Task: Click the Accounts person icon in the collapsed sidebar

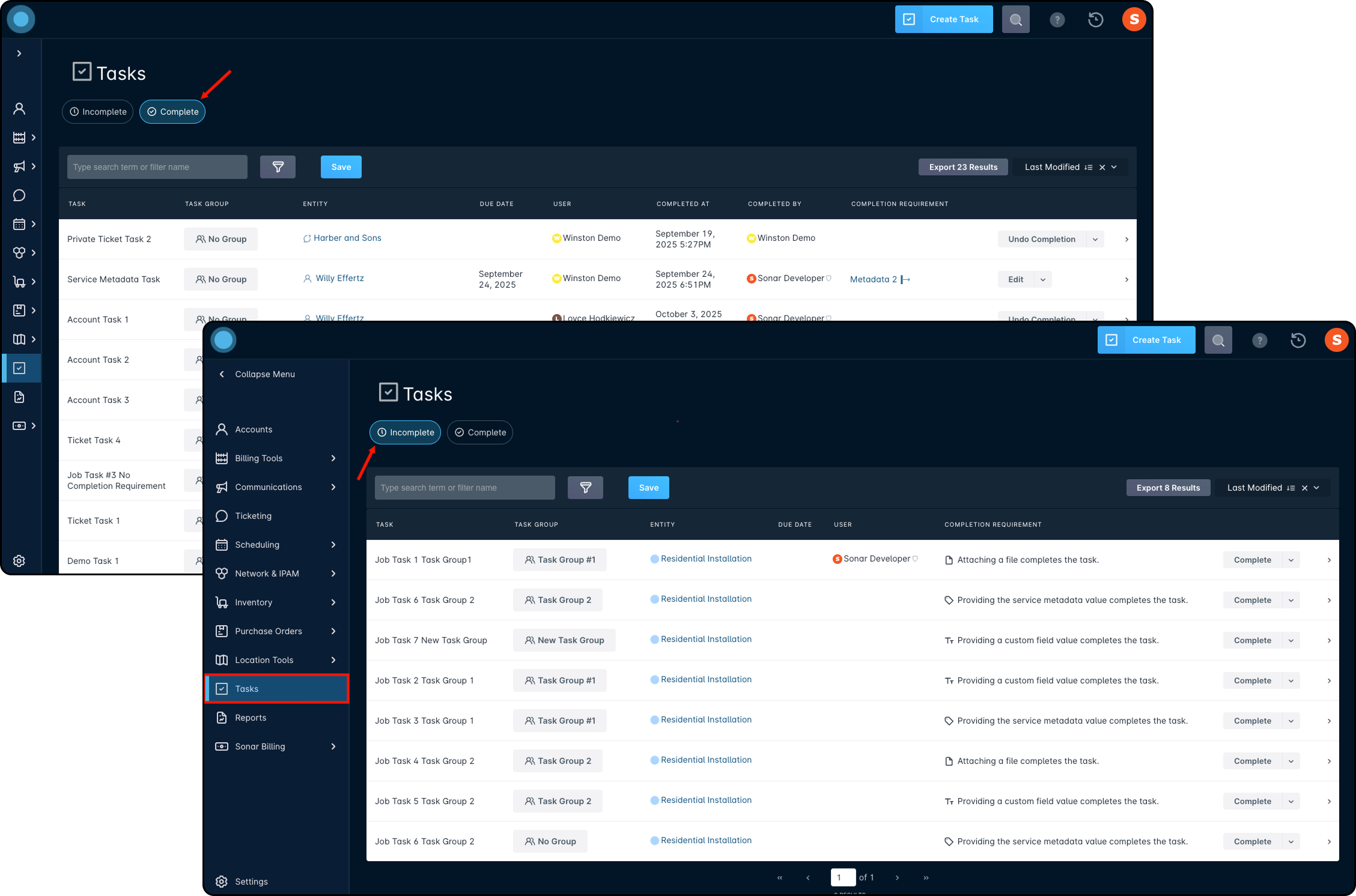Action: tap(19, 109)
